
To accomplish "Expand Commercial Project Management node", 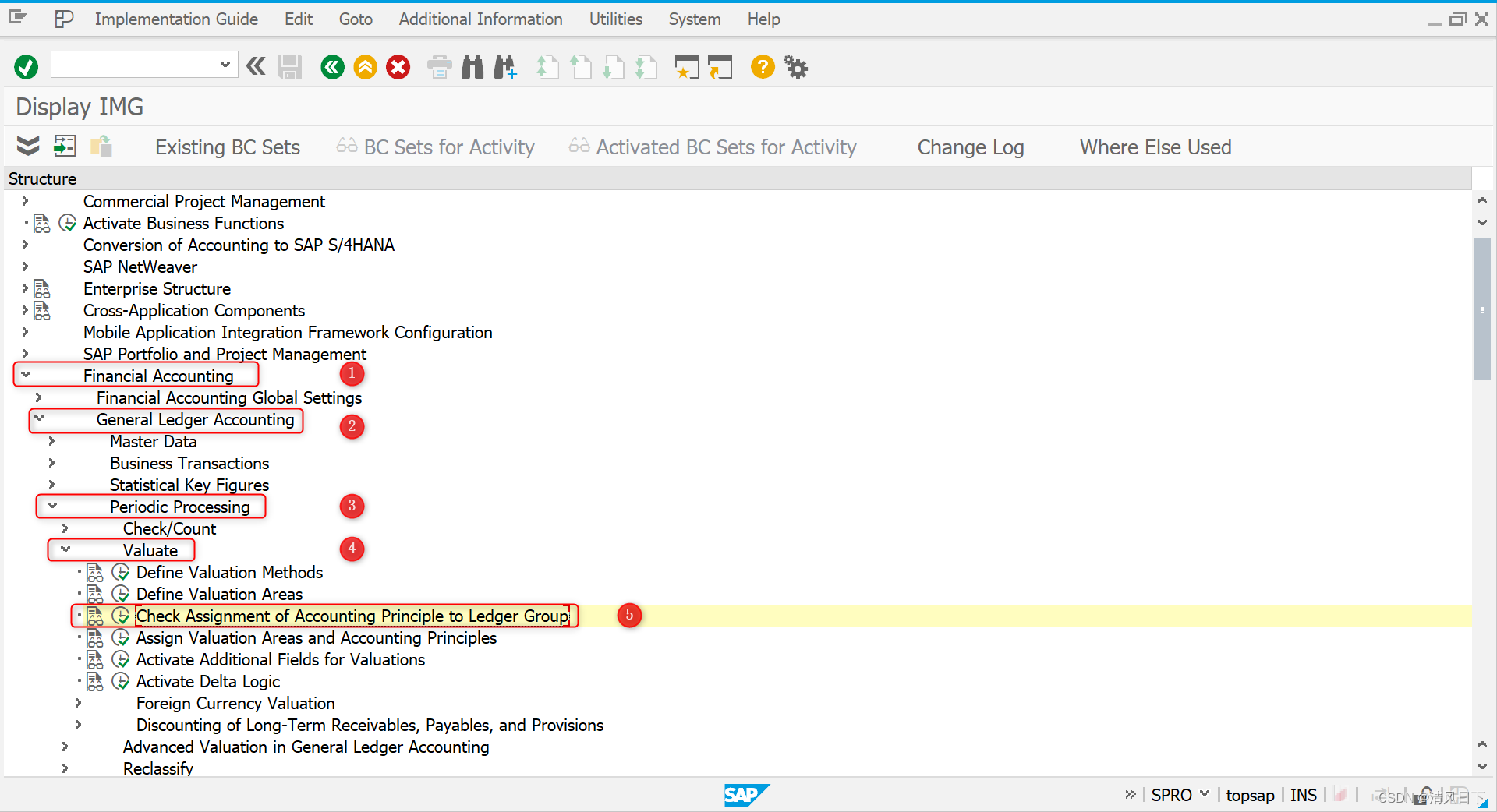I will tap(25, 202).
